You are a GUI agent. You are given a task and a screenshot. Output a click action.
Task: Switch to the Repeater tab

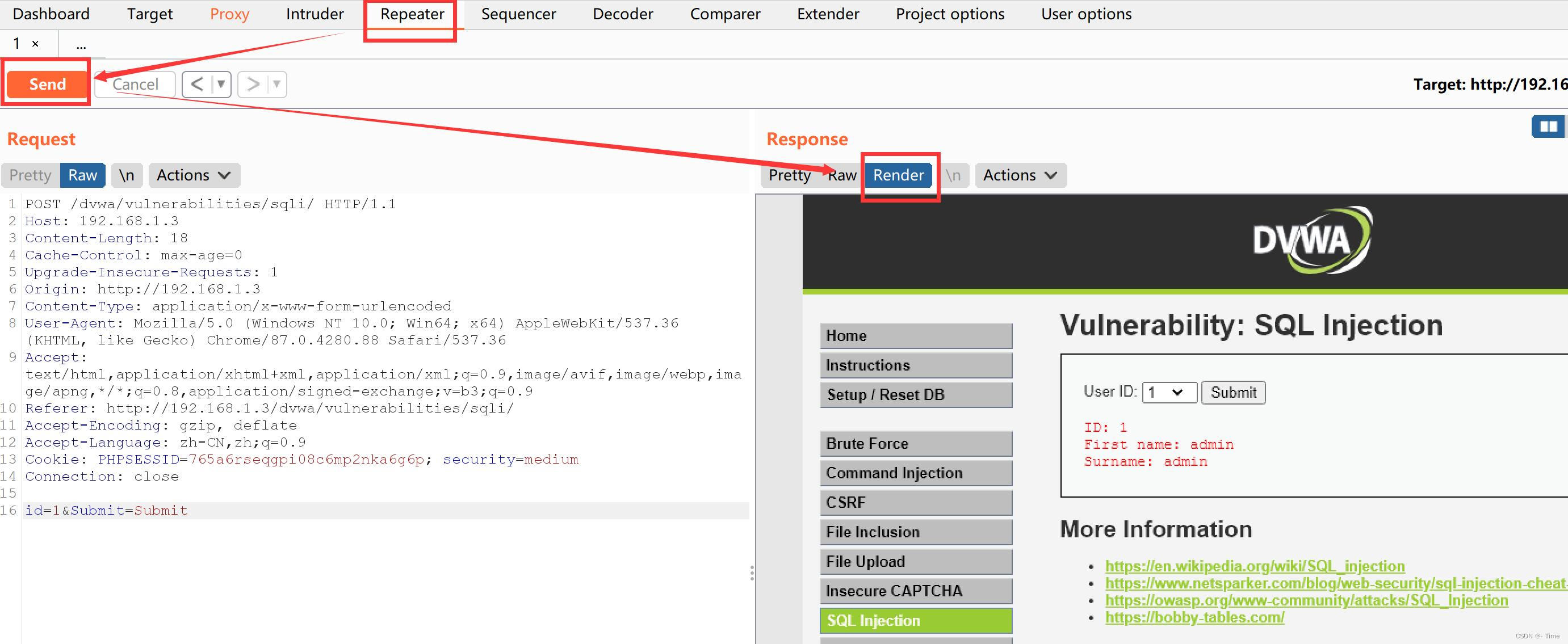pos(412,14)
